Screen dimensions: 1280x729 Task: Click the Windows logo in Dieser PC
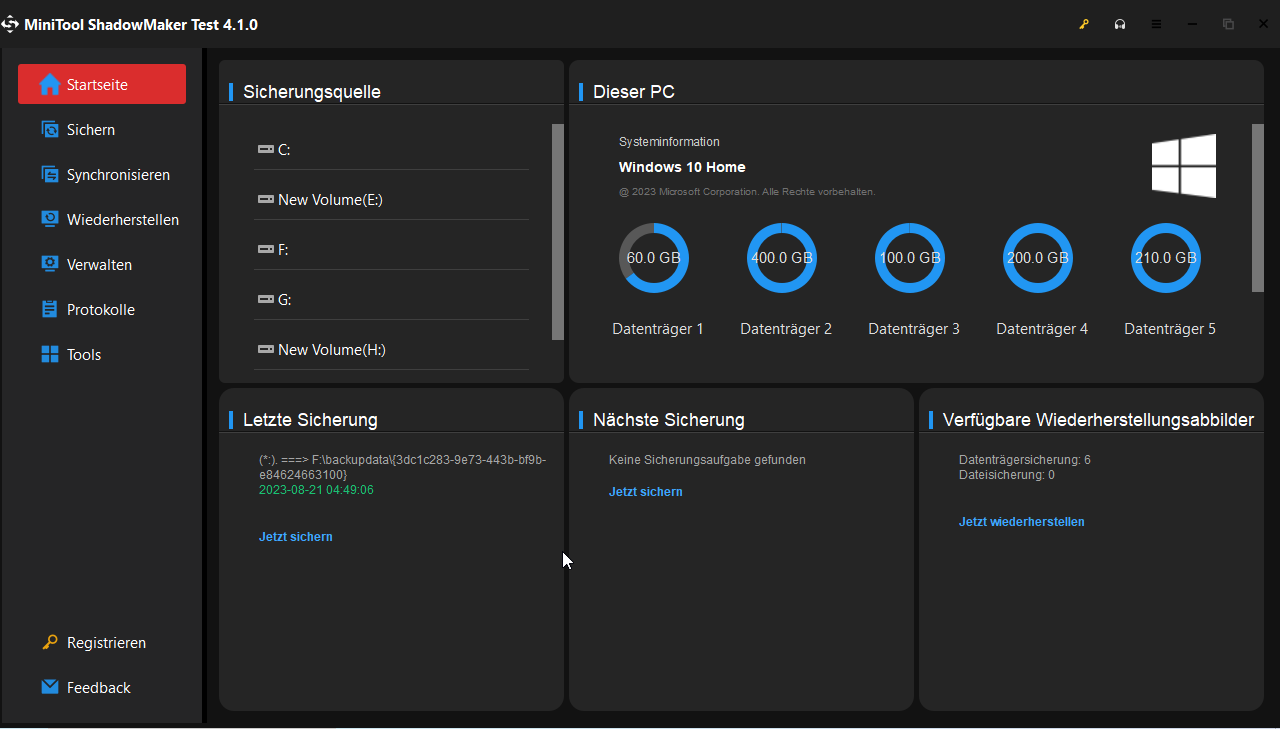point(1184,166)
